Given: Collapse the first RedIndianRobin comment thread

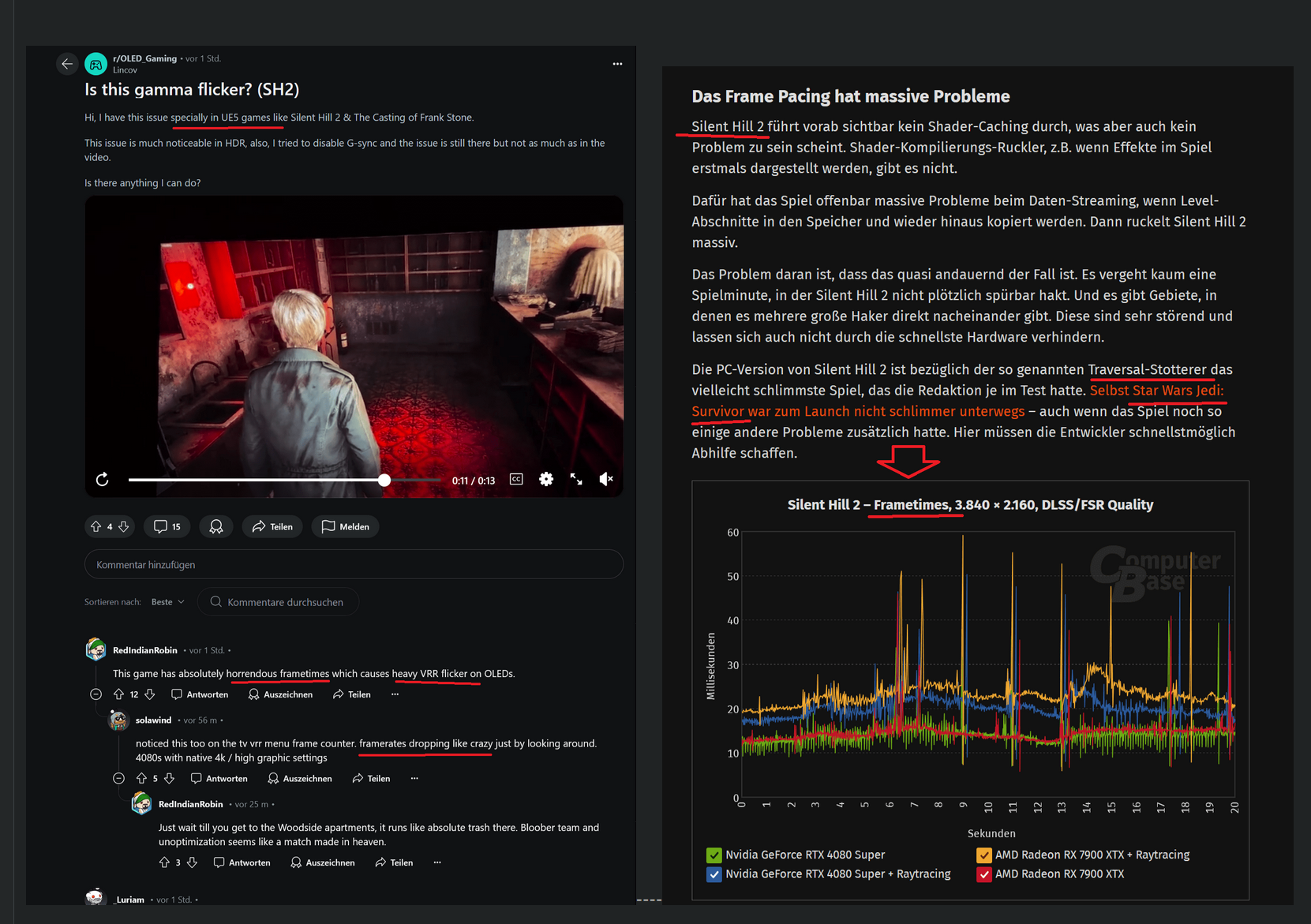Looking at the screenshot, I should click(x=96, y=694).
